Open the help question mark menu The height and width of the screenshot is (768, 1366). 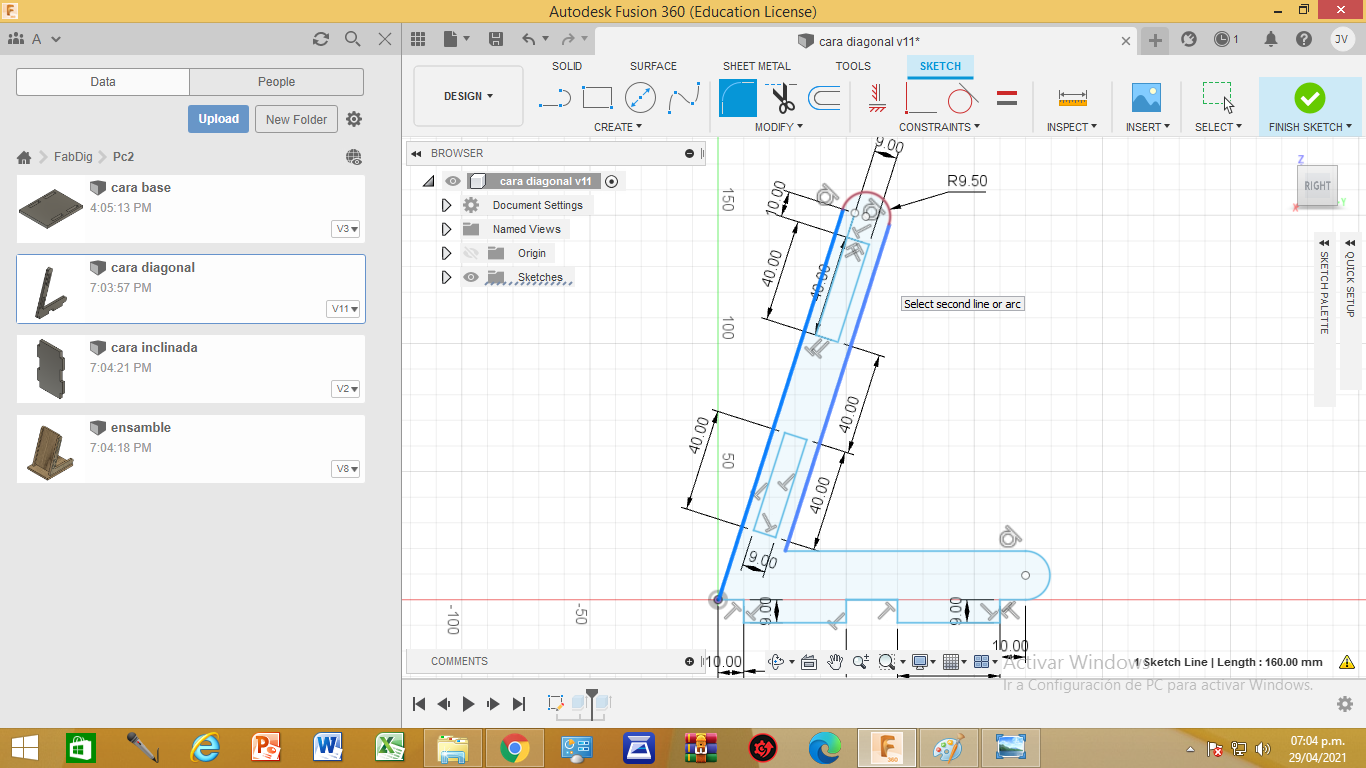1304,39
